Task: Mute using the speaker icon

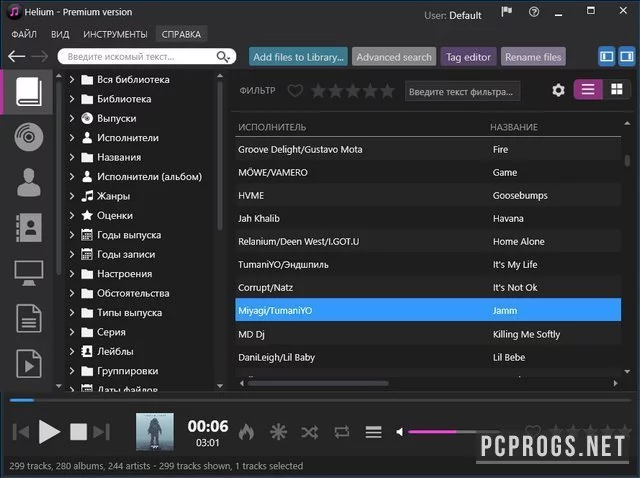Action: click(400, 432)
